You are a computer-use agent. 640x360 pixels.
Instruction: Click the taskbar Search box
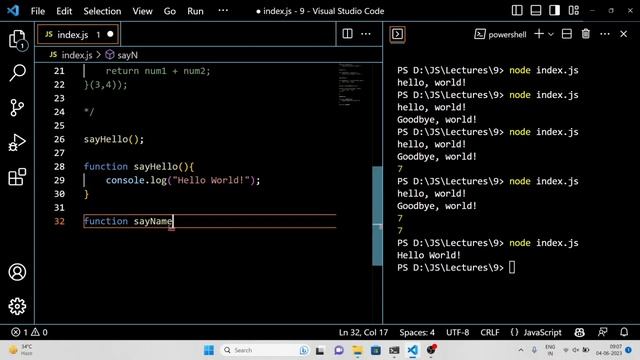coord(264,350)
